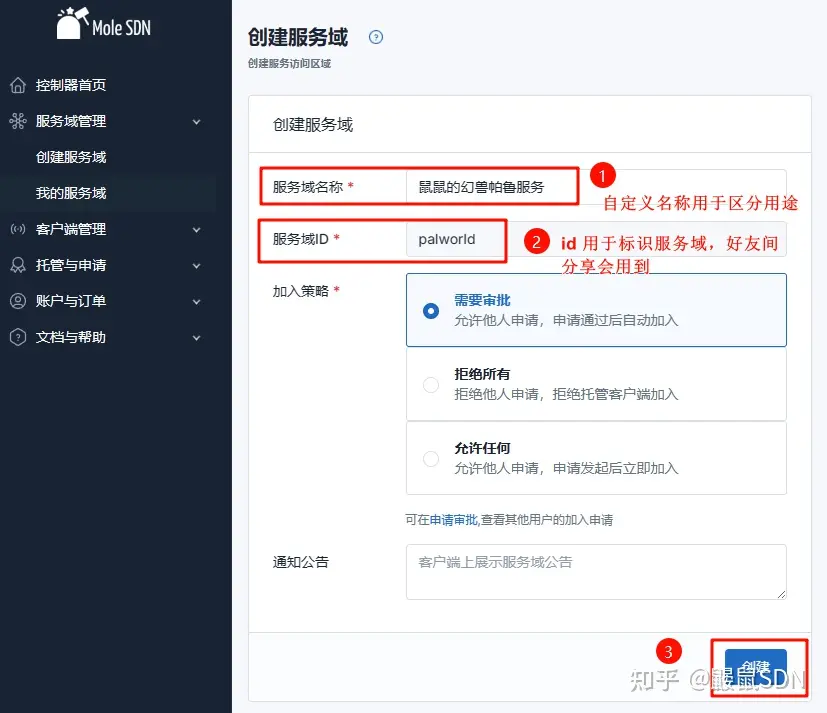The width and height of the screenshot is (827, 713).
Task: Open the 文档与帮助 menu label
Action: (71, 337)
